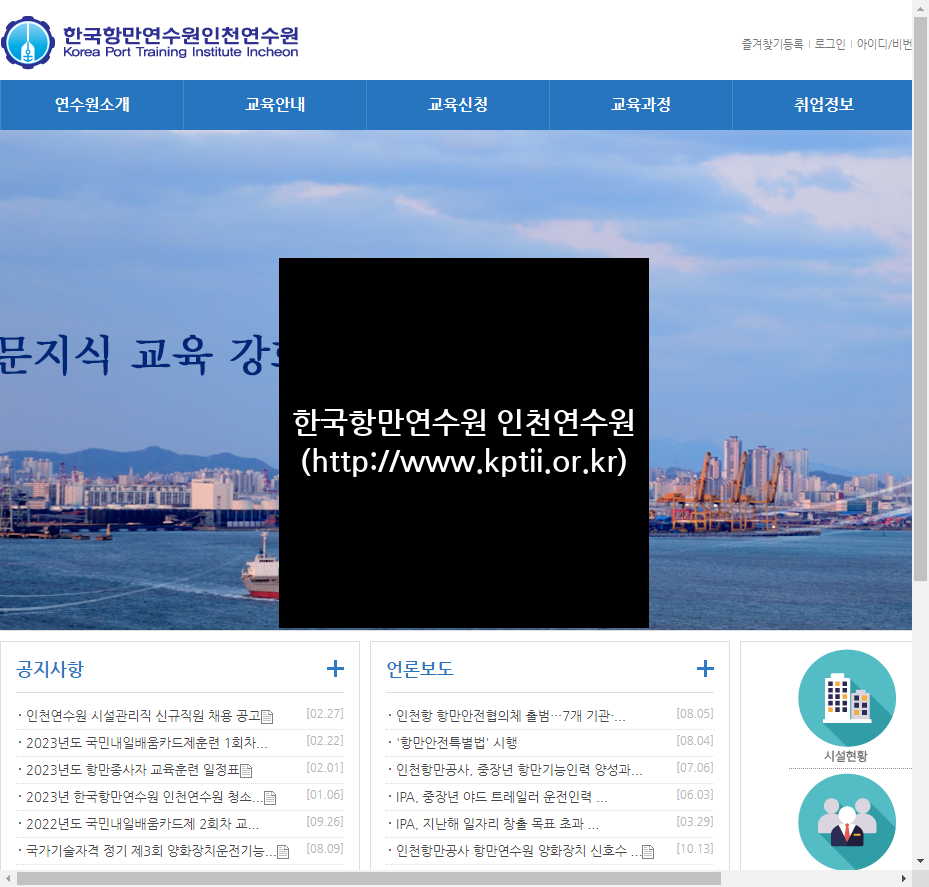This screenshot has width=929, height=887.
Task: Open notice 국가기술자격 정기 제3회 양화장치운전기능
Action: click(x=151, y=851)
